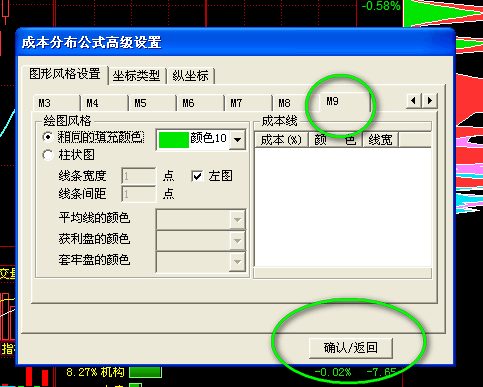Click the 线宽 column header
This screenshot has width=483, height=387.
(x=380, y=140)
